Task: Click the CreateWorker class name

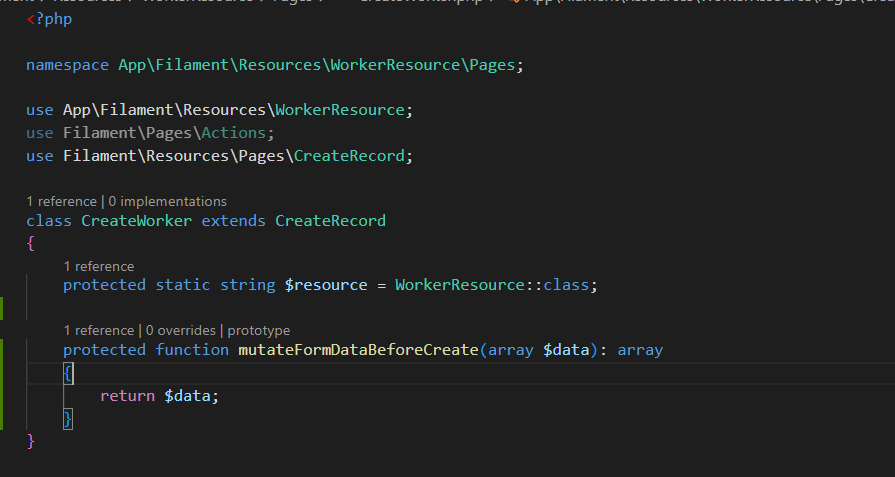Action: point(136,220)
